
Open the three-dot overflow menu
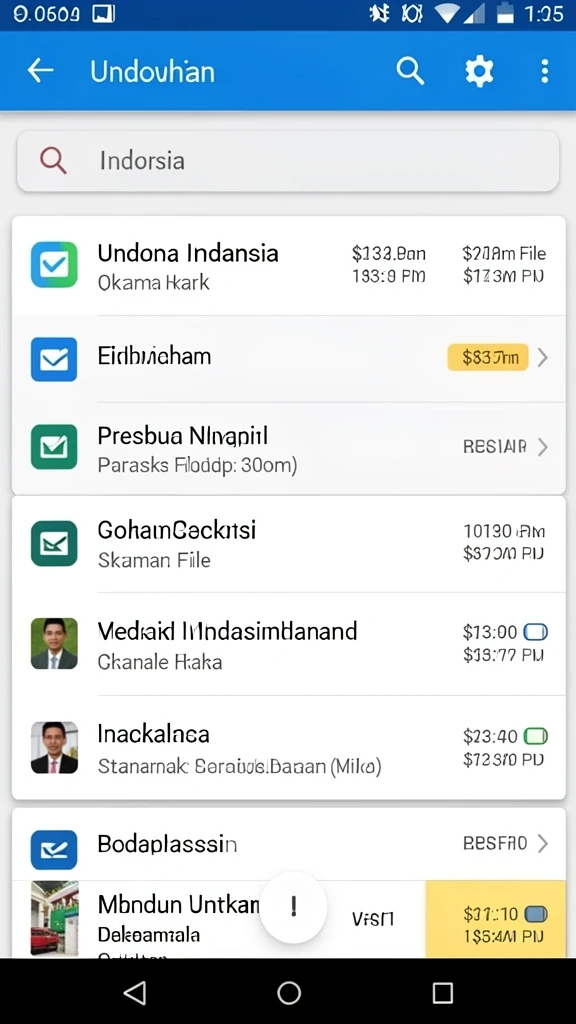click(x=545, y=71)
